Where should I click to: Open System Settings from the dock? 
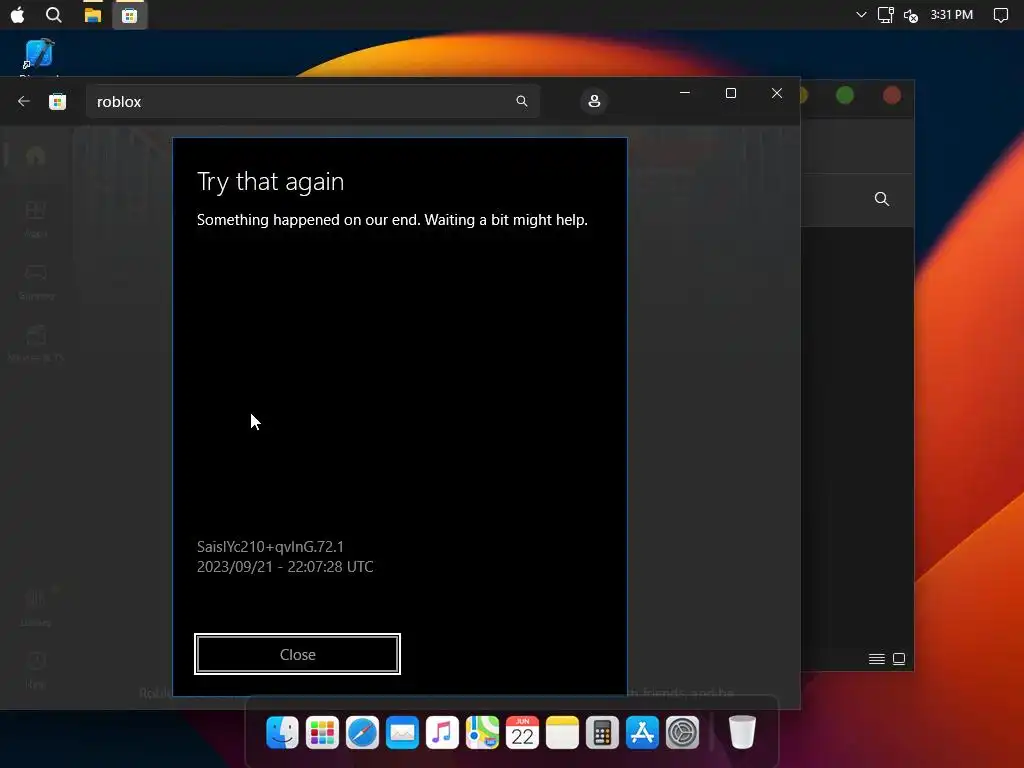point(682,732)
